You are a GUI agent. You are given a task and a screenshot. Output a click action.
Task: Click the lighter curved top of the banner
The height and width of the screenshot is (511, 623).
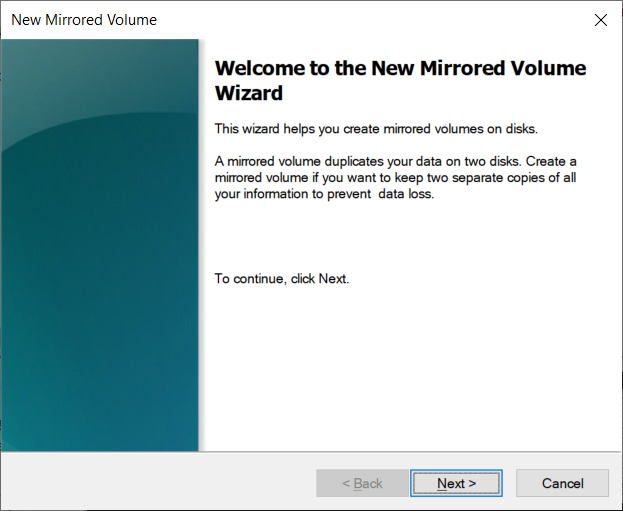(x=99, y=79)
